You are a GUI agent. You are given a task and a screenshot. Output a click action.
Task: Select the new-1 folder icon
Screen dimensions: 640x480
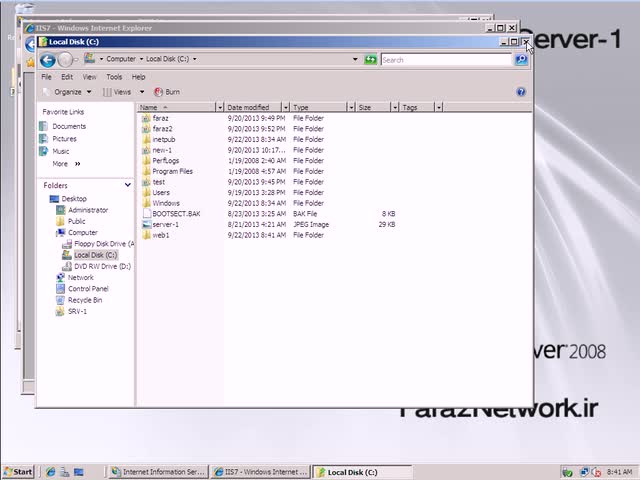[x=146, y=150]
